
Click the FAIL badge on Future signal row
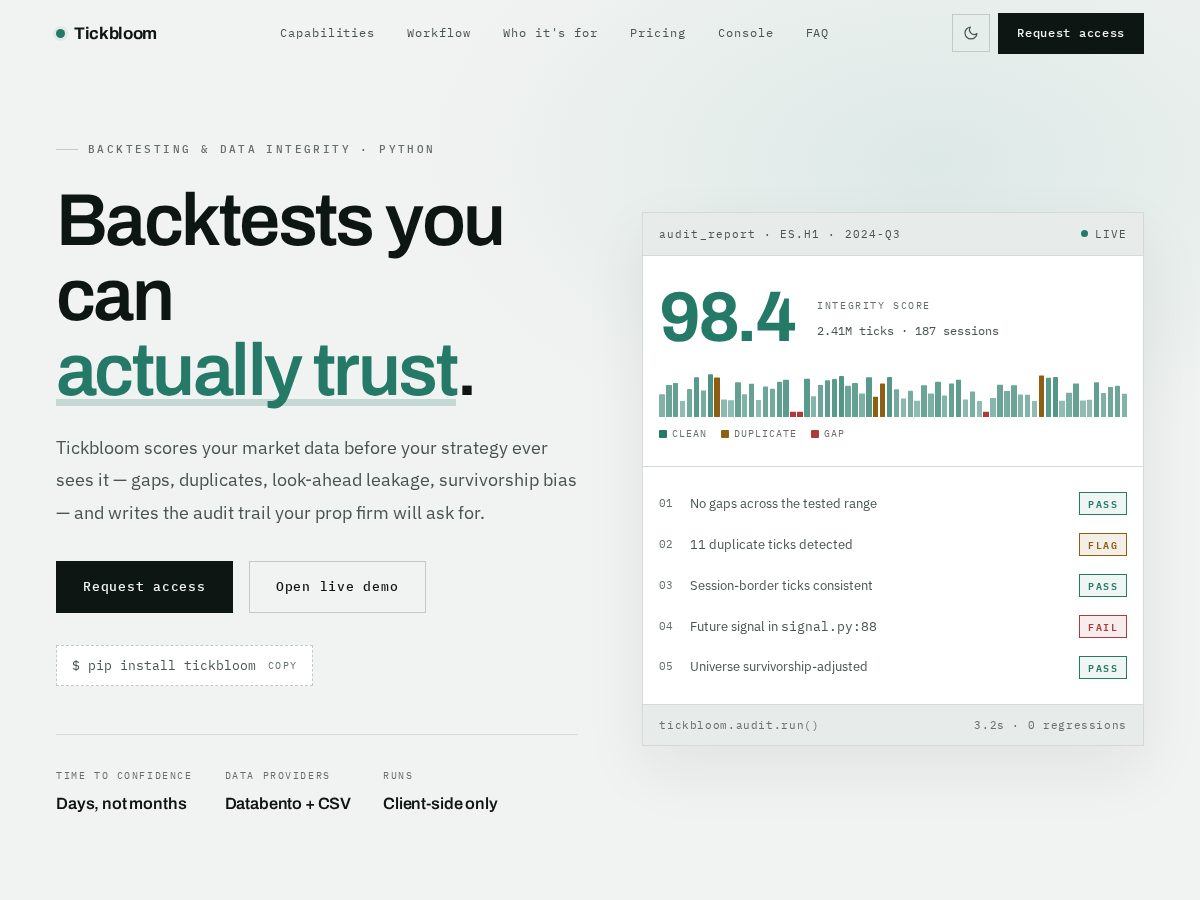pyautogui.click(x=1103, y=627)
